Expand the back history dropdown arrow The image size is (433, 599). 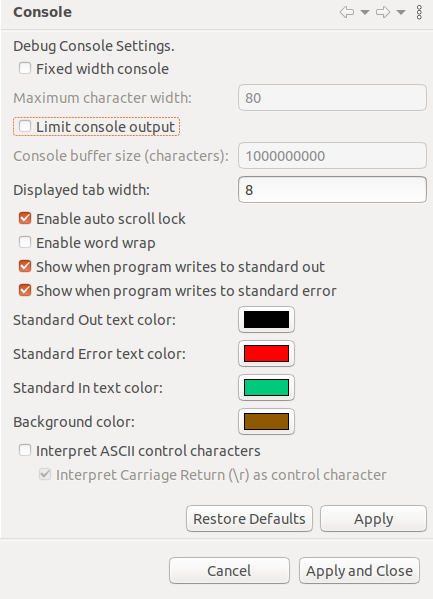(x=365, y=13)
